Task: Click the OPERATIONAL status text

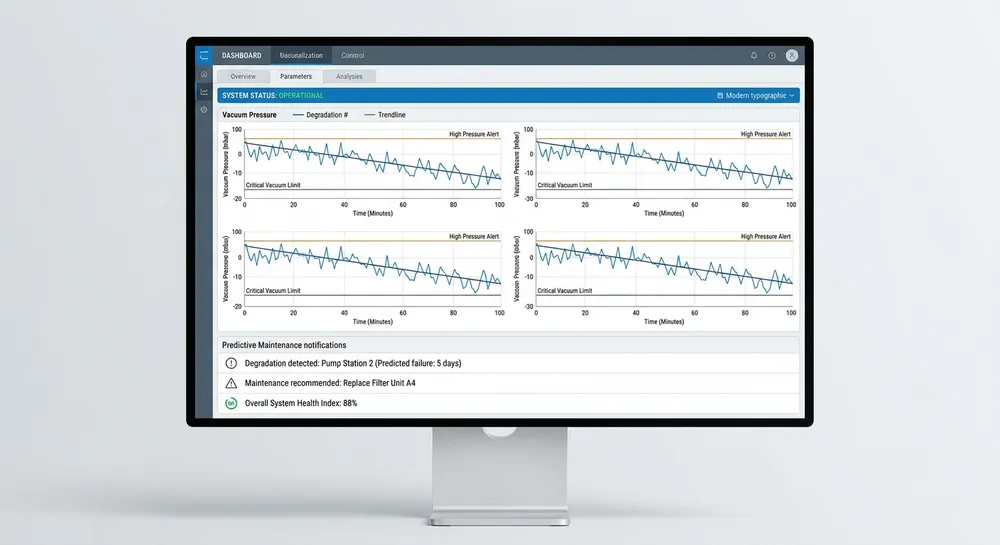Action: pos(301,96)
